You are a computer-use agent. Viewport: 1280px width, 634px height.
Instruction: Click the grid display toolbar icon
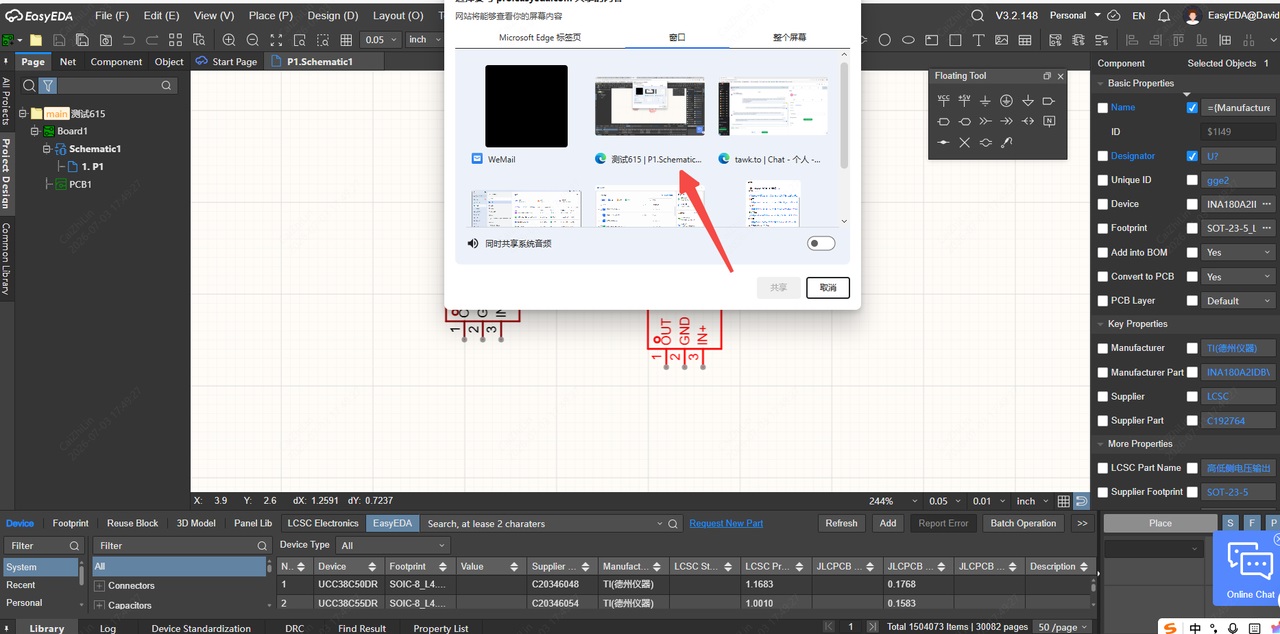346,40
